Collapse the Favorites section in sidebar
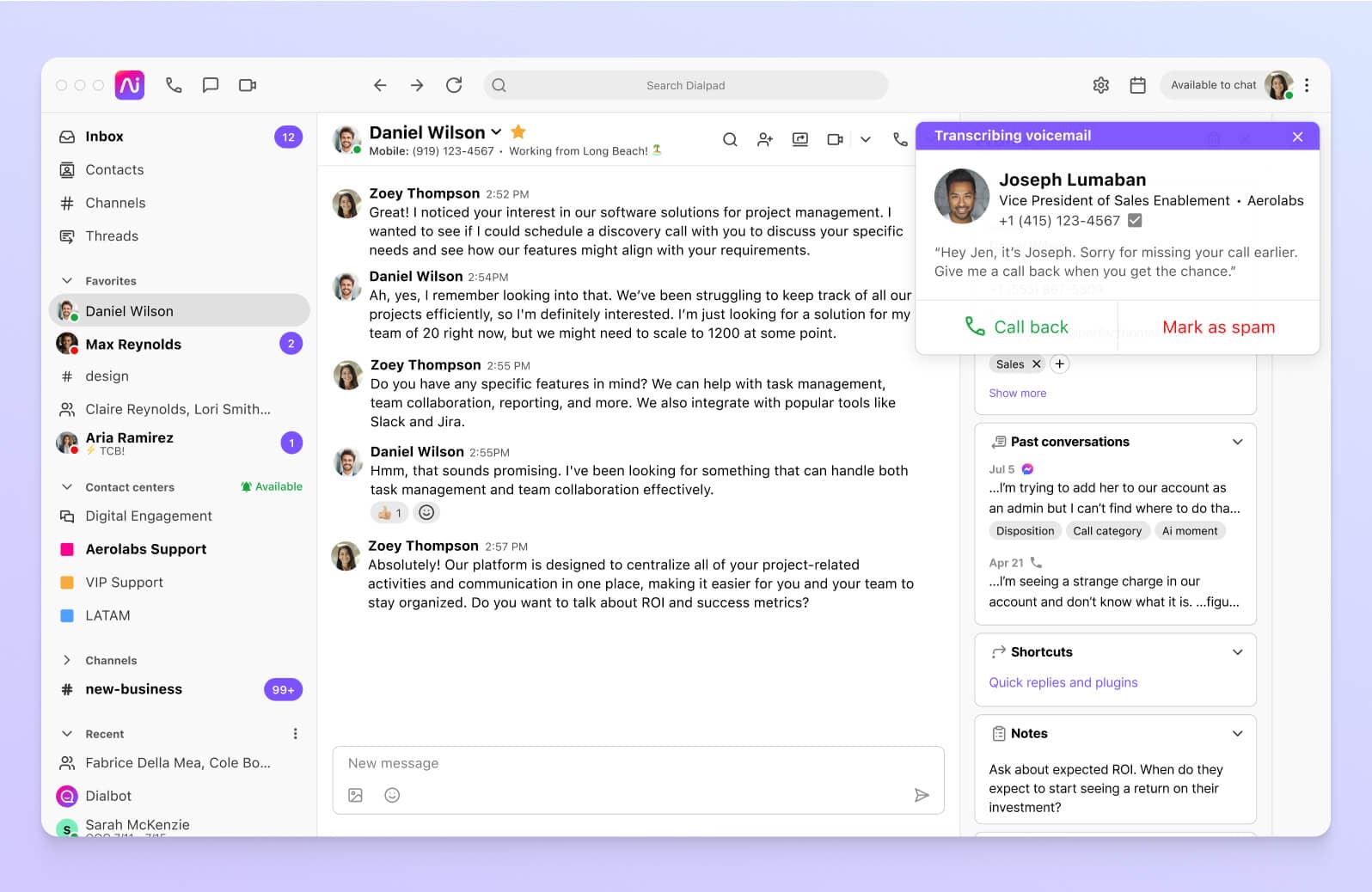Image resolution: width=1372 pixels, height=892 pixels. click(67, 281)
